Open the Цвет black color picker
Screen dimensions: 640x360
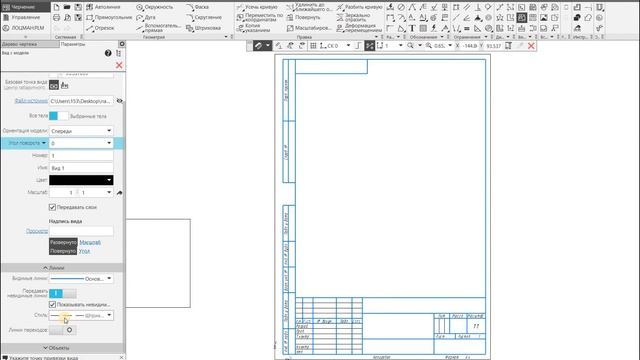click(81, 180)
